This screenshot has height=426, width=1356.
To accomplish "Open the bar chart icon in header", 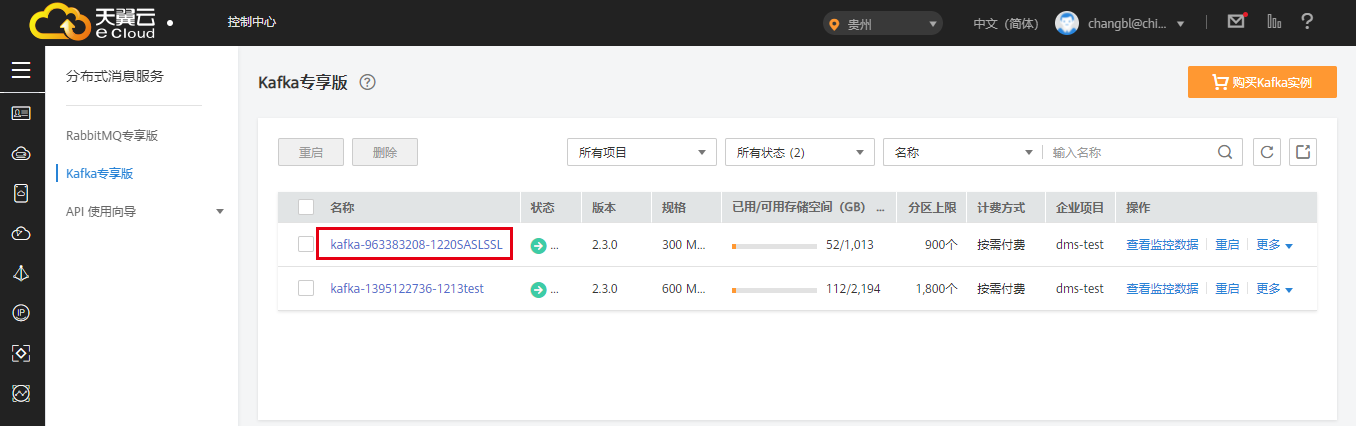I will (x=1273, y=21).
